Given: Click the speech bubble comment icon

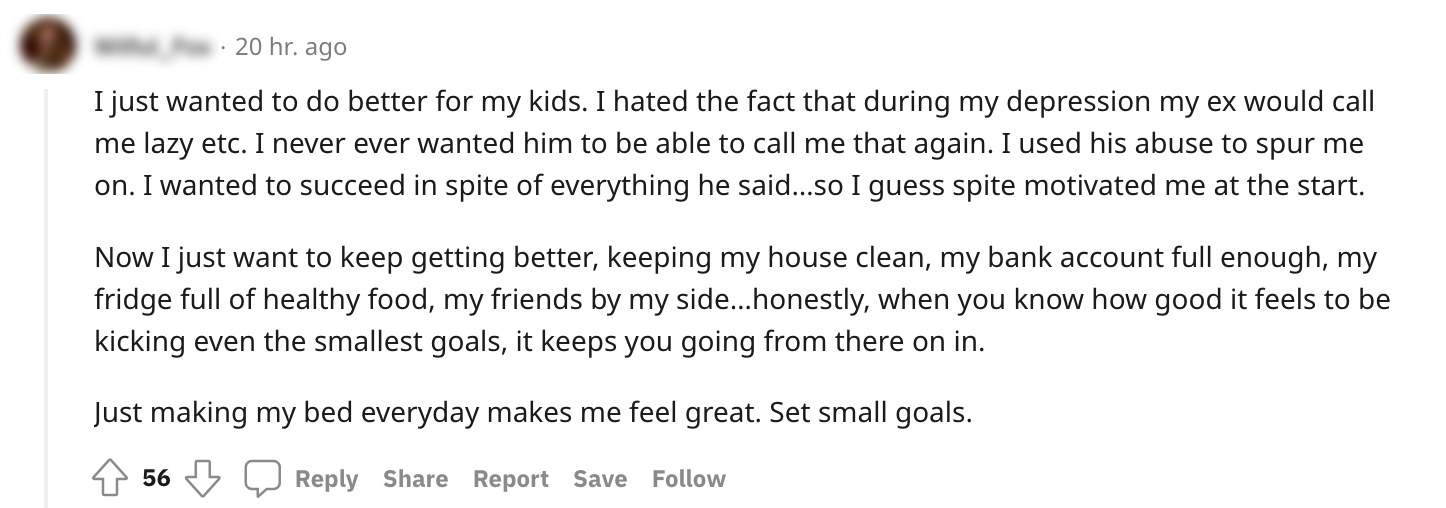Looking at the screenshot, I should click(x=263, y=479).
